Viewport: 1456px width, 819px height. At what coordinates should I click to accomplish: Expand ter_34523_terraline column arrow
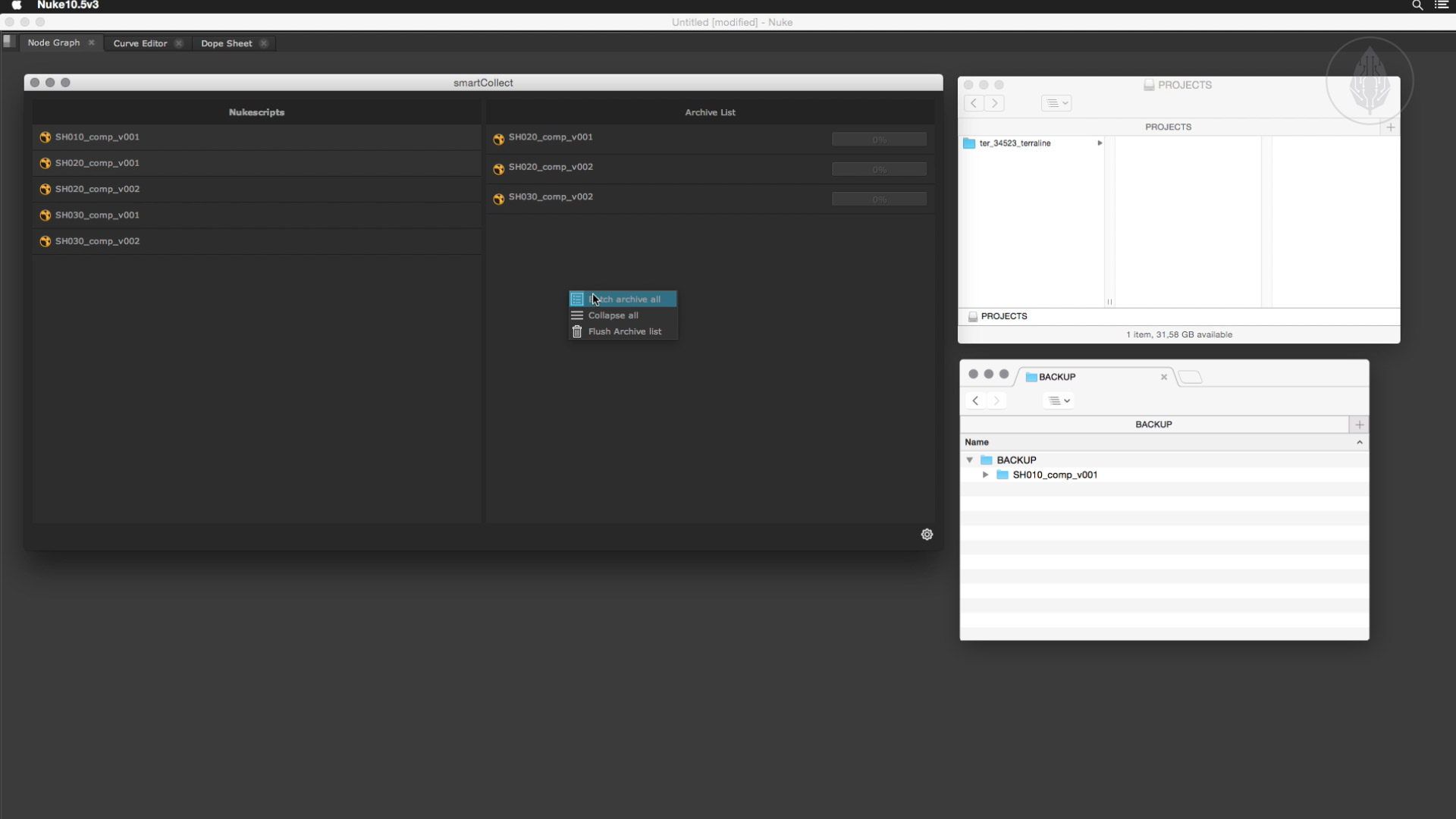1100,143
